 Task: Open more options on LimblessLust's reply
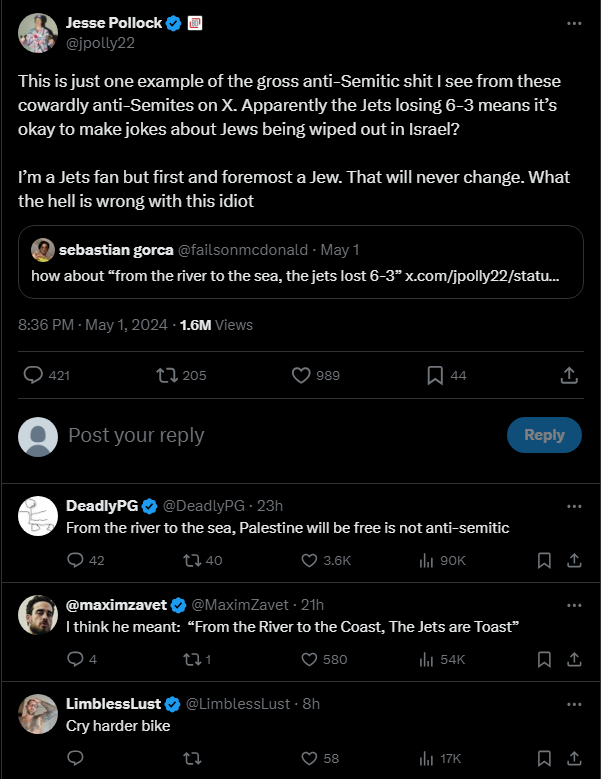pyautogui.click(x=573, y=704)
